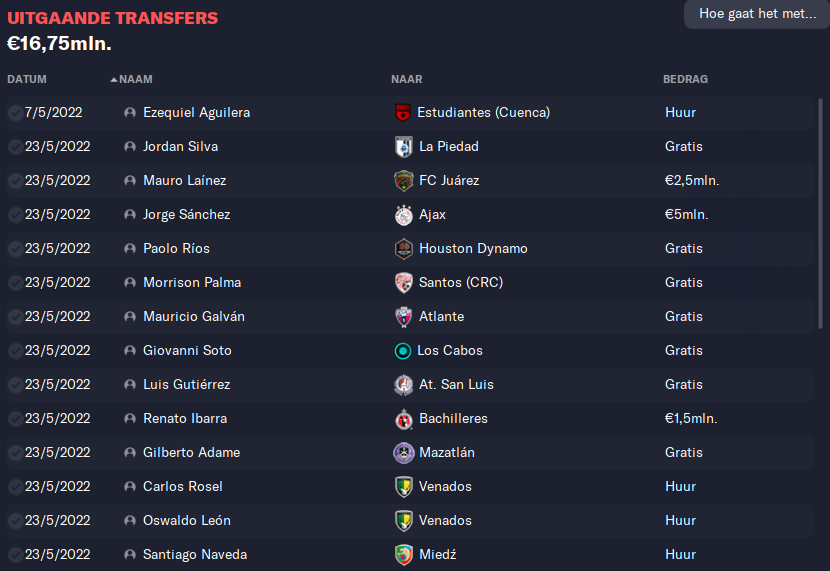Image resolution: width=830 pixels, height=571 pixels.
Task: Open the 'Hoe gaat het met...' button
Action: click(x=757, y=14)
